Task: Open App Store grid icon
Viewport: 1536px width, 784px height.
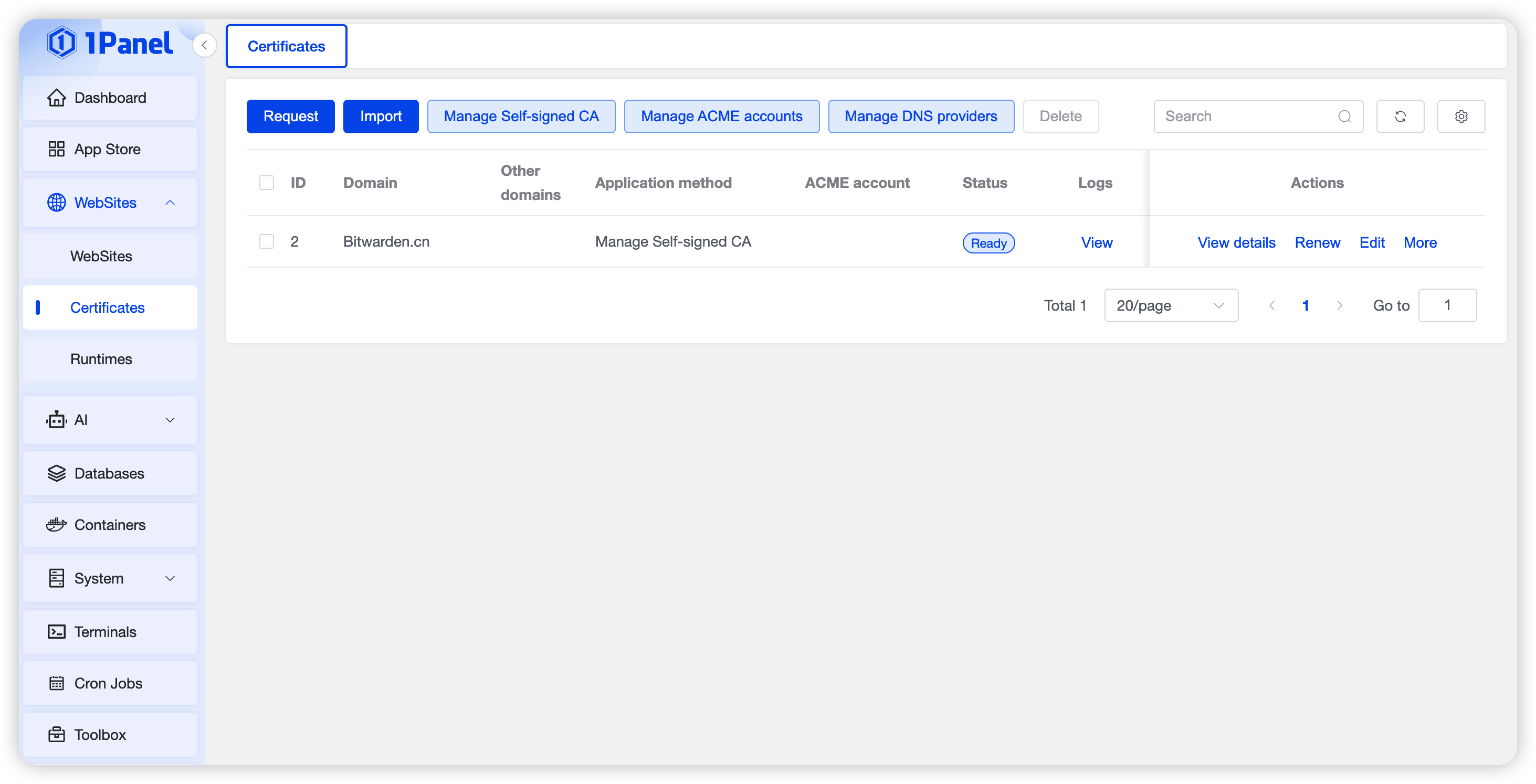Action: coord(57,149)
